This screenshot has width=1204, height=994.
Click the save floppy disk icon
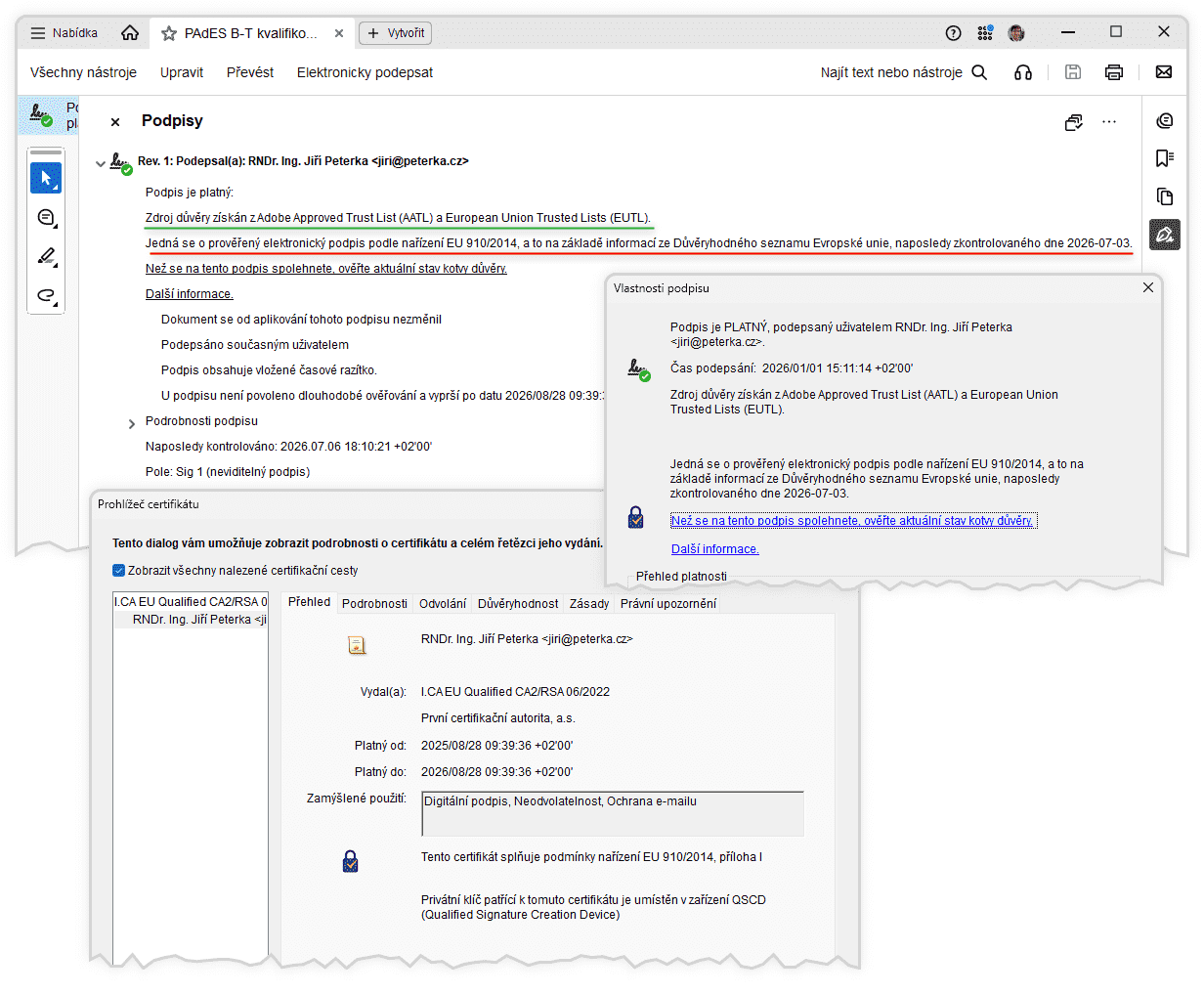(x=1073, y=72)
